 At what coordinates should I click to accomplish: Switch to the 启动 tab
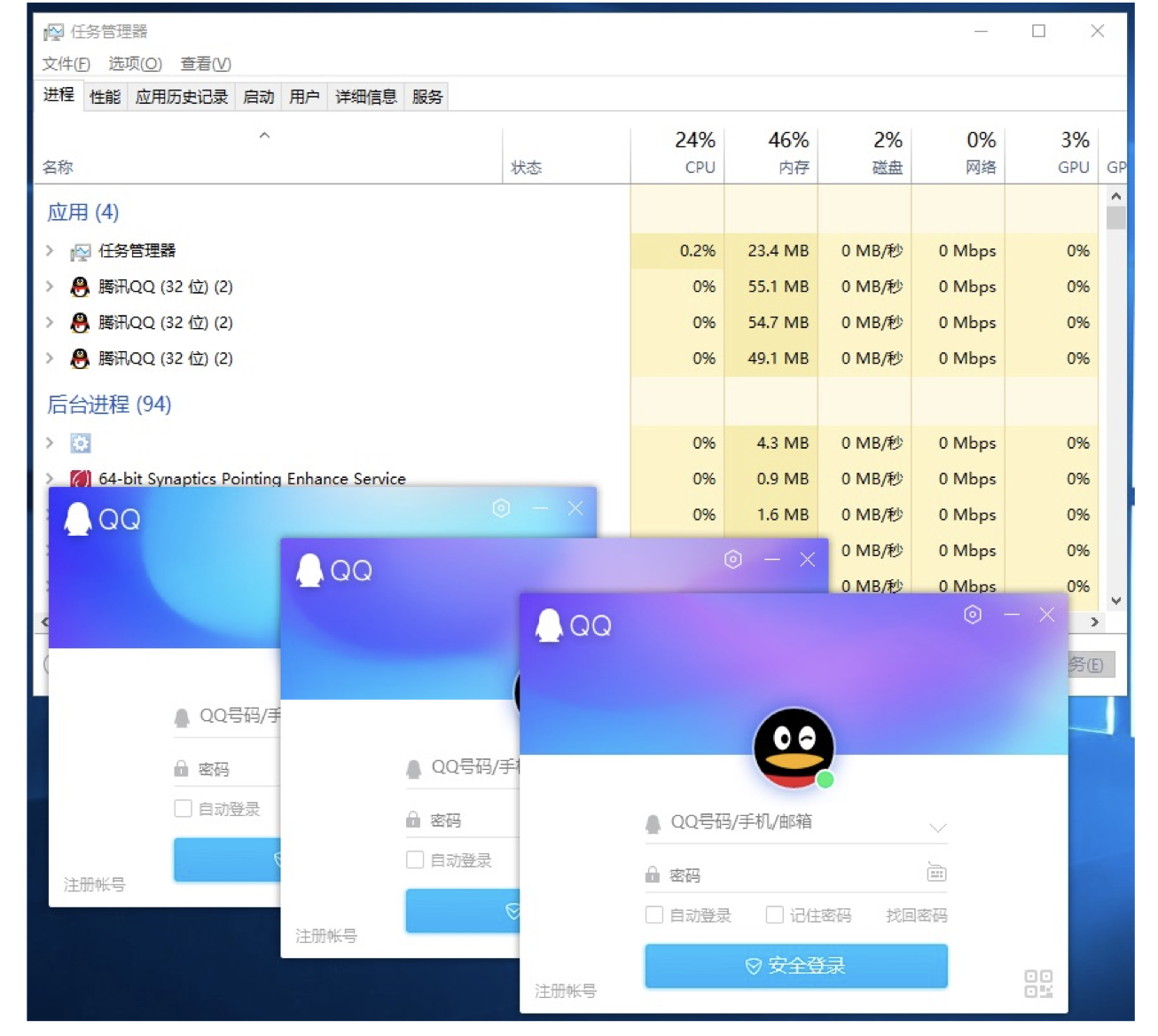coord(259,97)
